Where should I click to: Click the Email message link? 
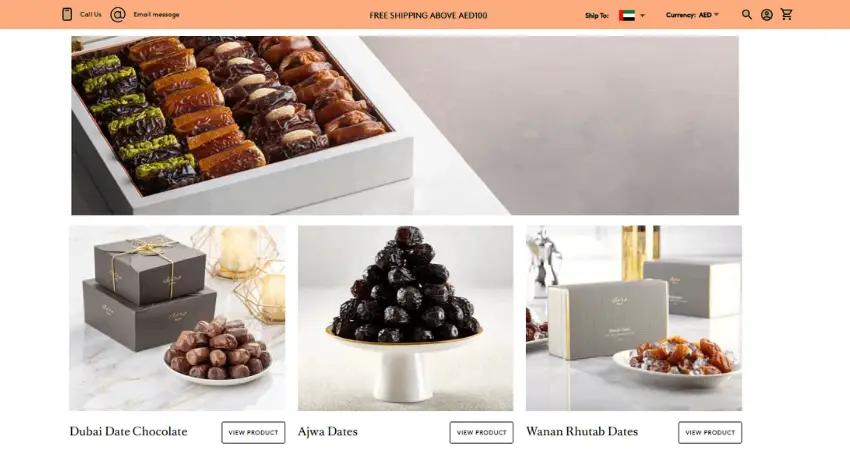pyautogui.click(x=156, y=15)
